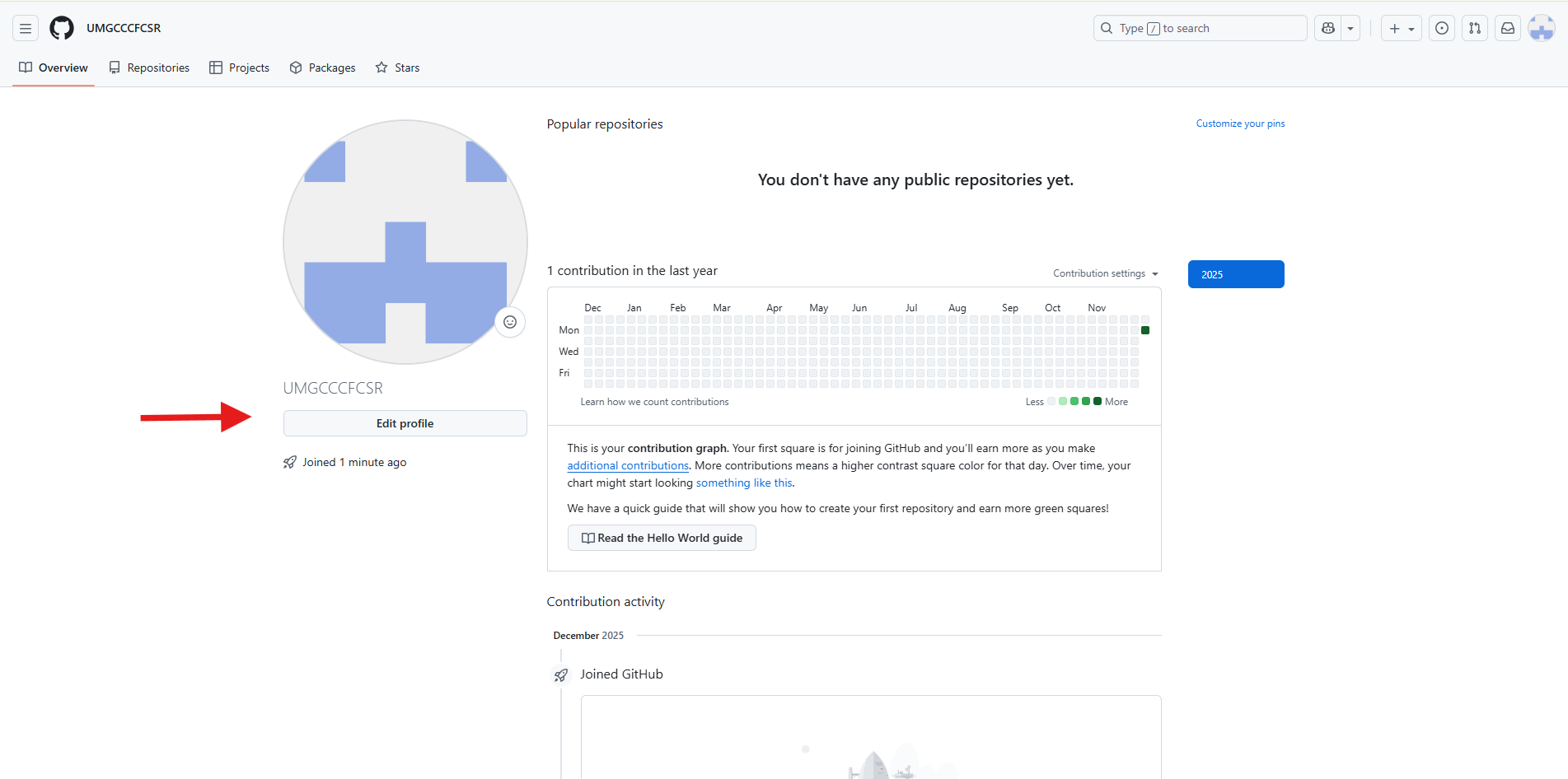This screenshot has height=779, width=1568.
Task: Click the Edit profile button
Action: (x=405, y=423)
